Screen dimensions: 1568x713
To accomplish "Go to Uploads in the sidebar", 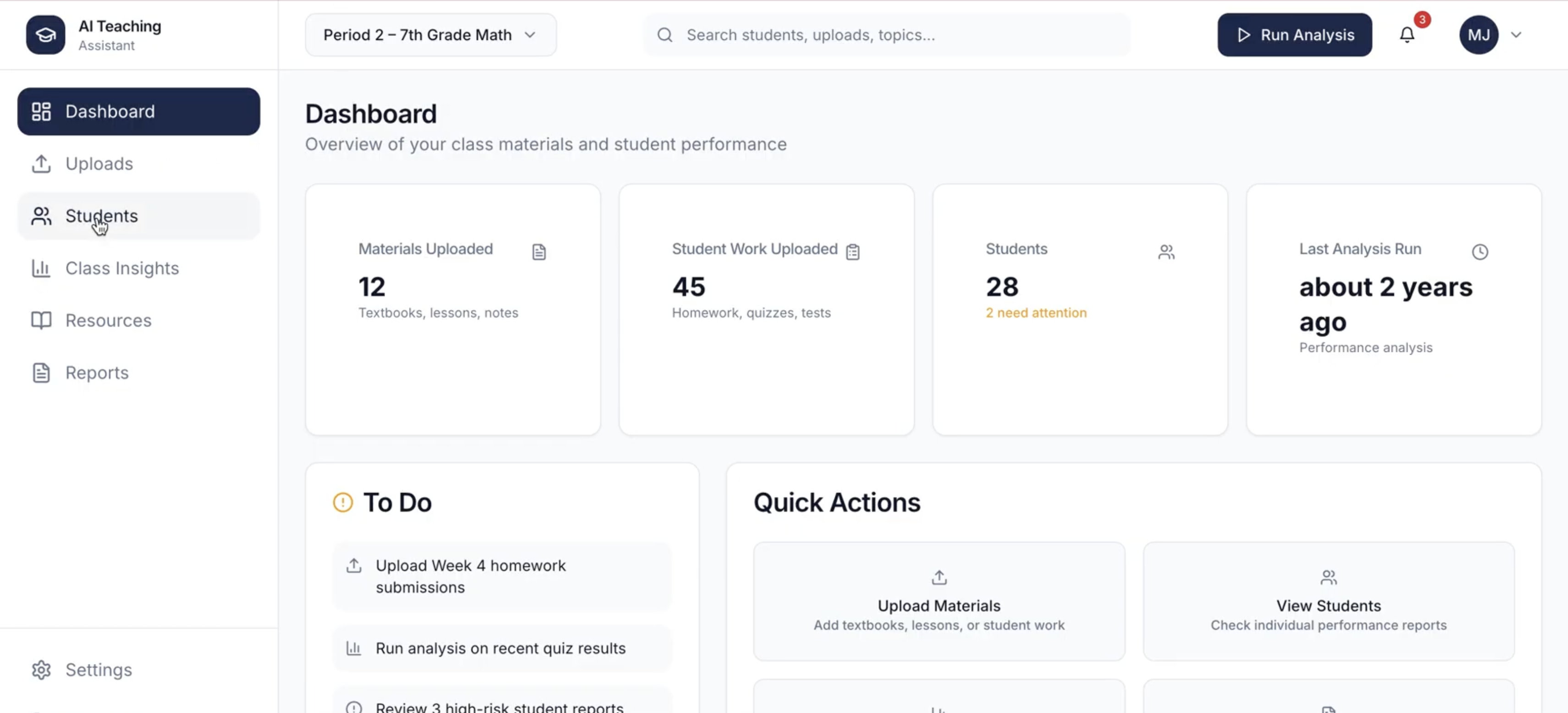I will click(x=99, y=164).
